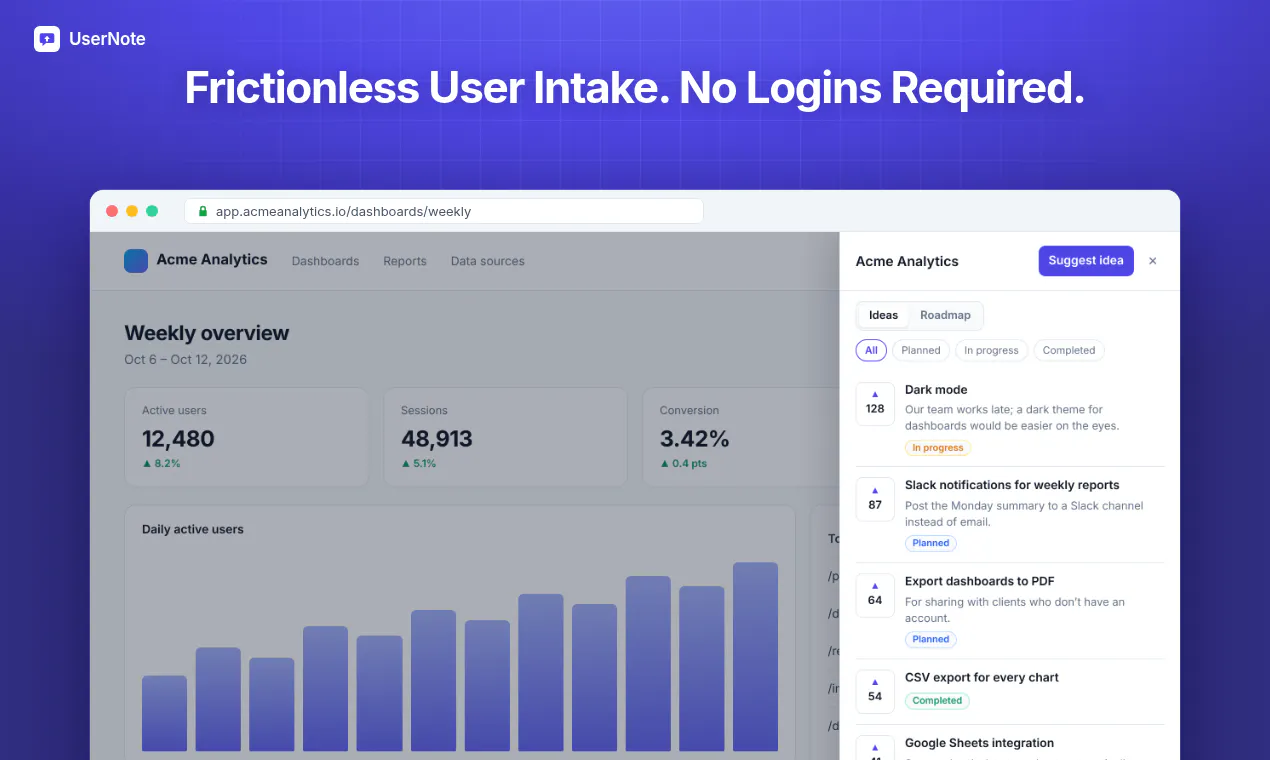Switch to the Ideas tab
The image size is (1270, 760).
coord(883,315)
